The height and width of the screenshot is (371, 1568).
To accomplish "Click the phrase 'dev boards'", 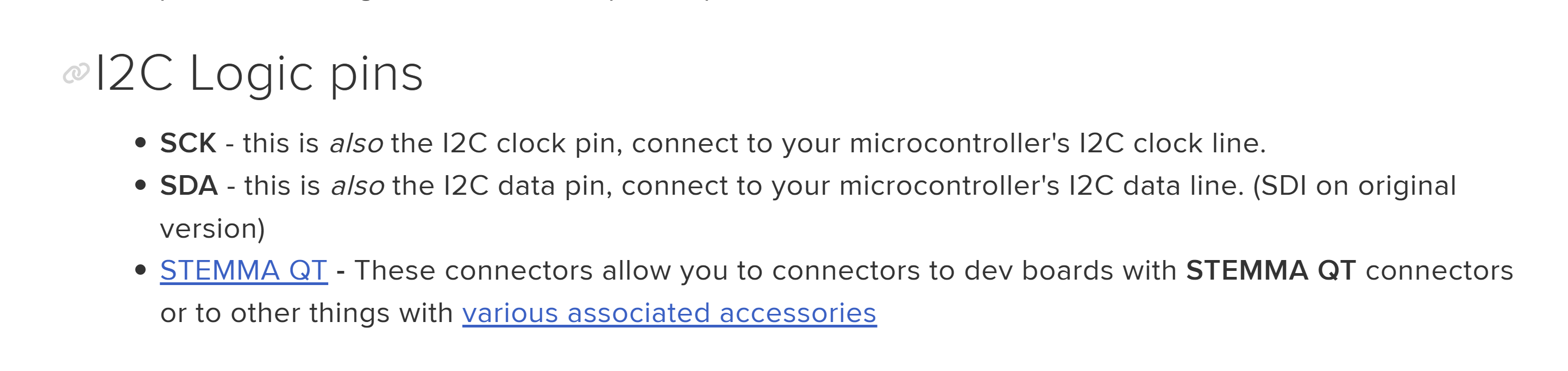I will [1070, 270].
